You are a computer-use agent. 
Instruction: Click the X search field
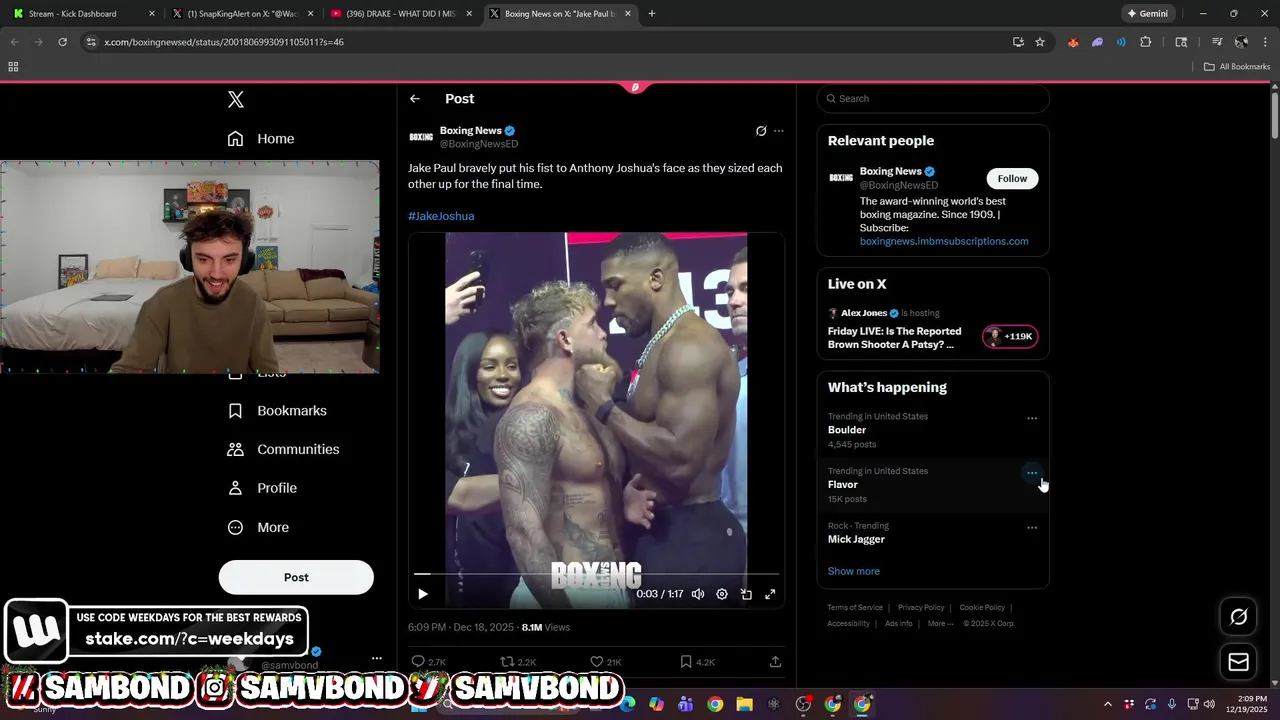point(933,99)
